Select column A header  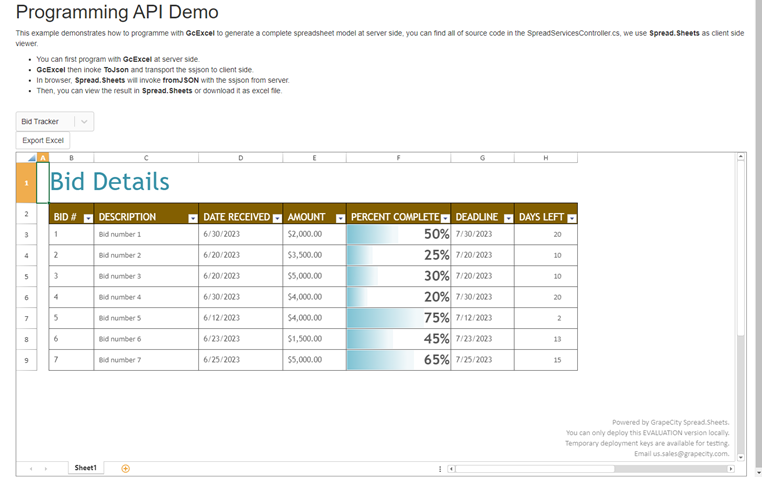(x=43, y=158)
